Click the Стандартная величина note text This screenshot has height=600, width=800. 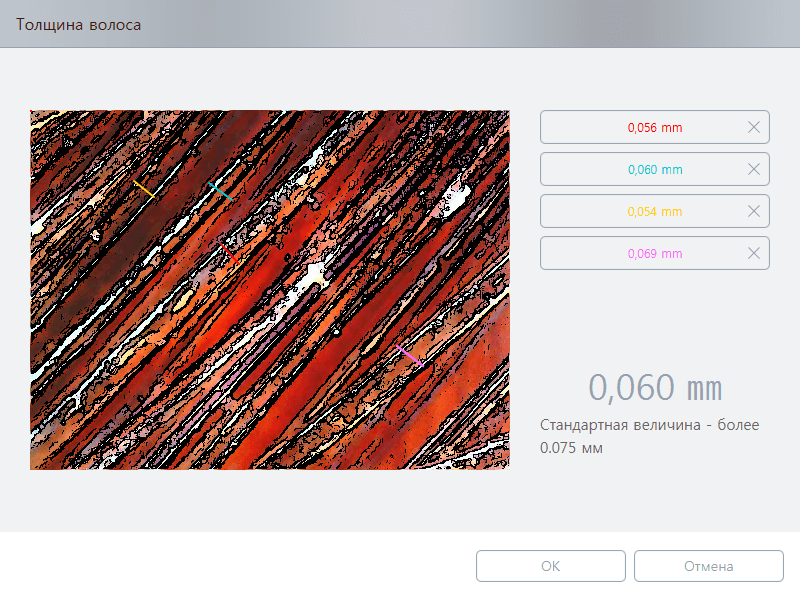point(649,436)
